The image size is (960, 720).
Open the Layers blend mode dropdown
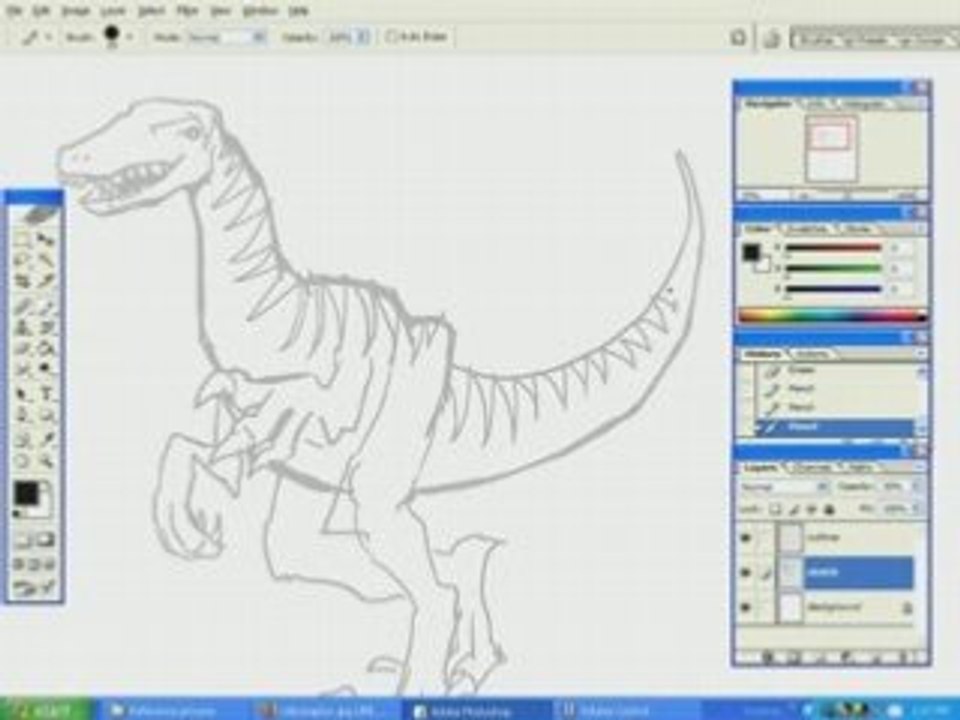(822, 487)
